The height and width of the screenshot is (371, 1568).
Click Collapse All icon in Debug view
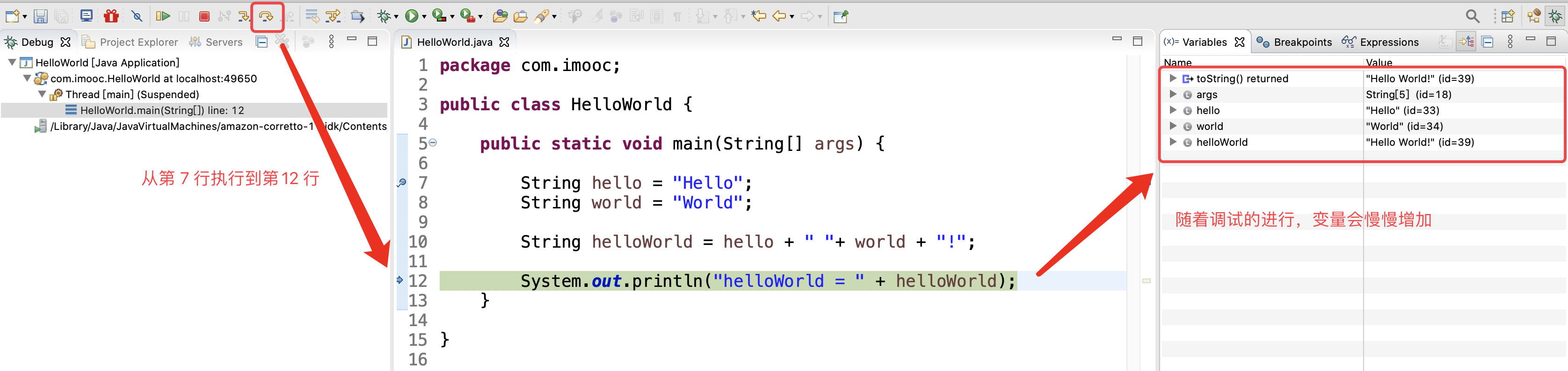(x=262, y=42)
